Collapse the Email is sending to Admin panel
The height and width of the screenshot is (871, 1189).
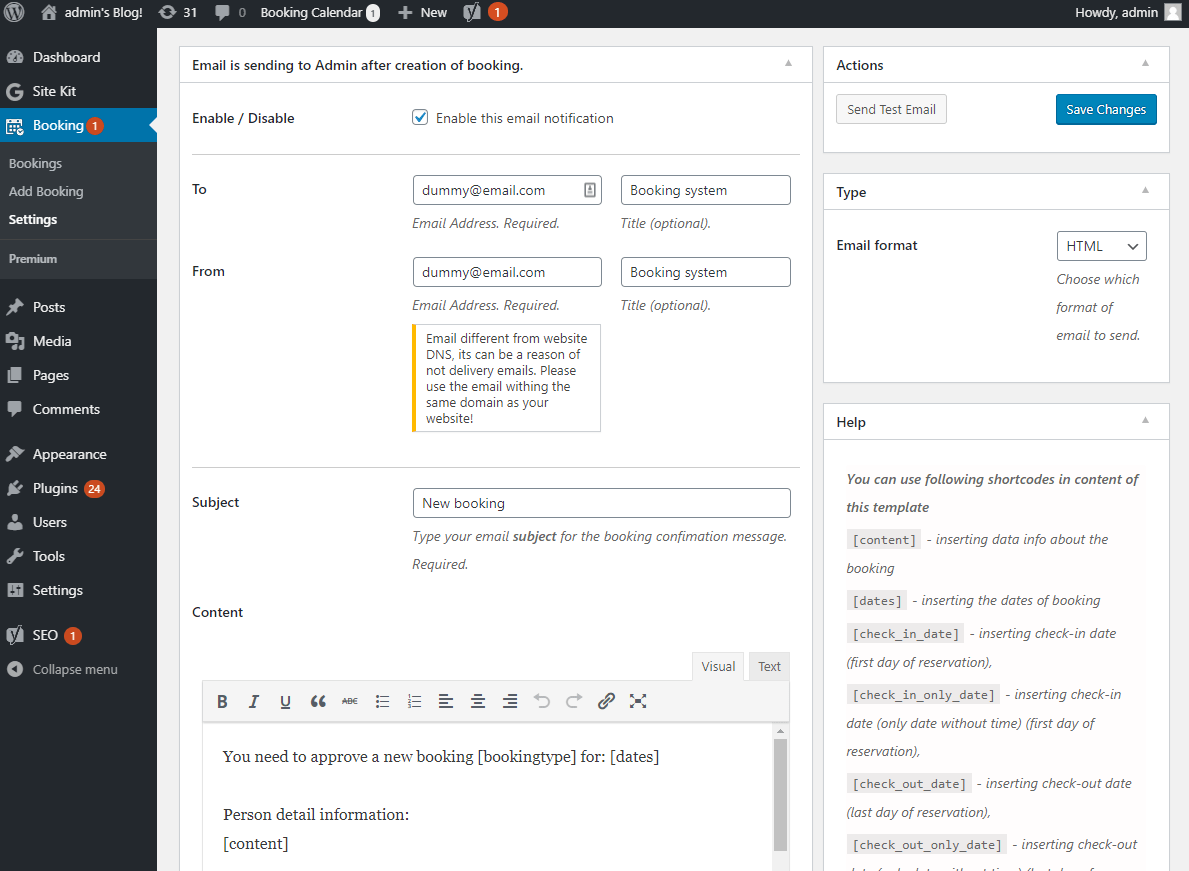tap(788, 64)
